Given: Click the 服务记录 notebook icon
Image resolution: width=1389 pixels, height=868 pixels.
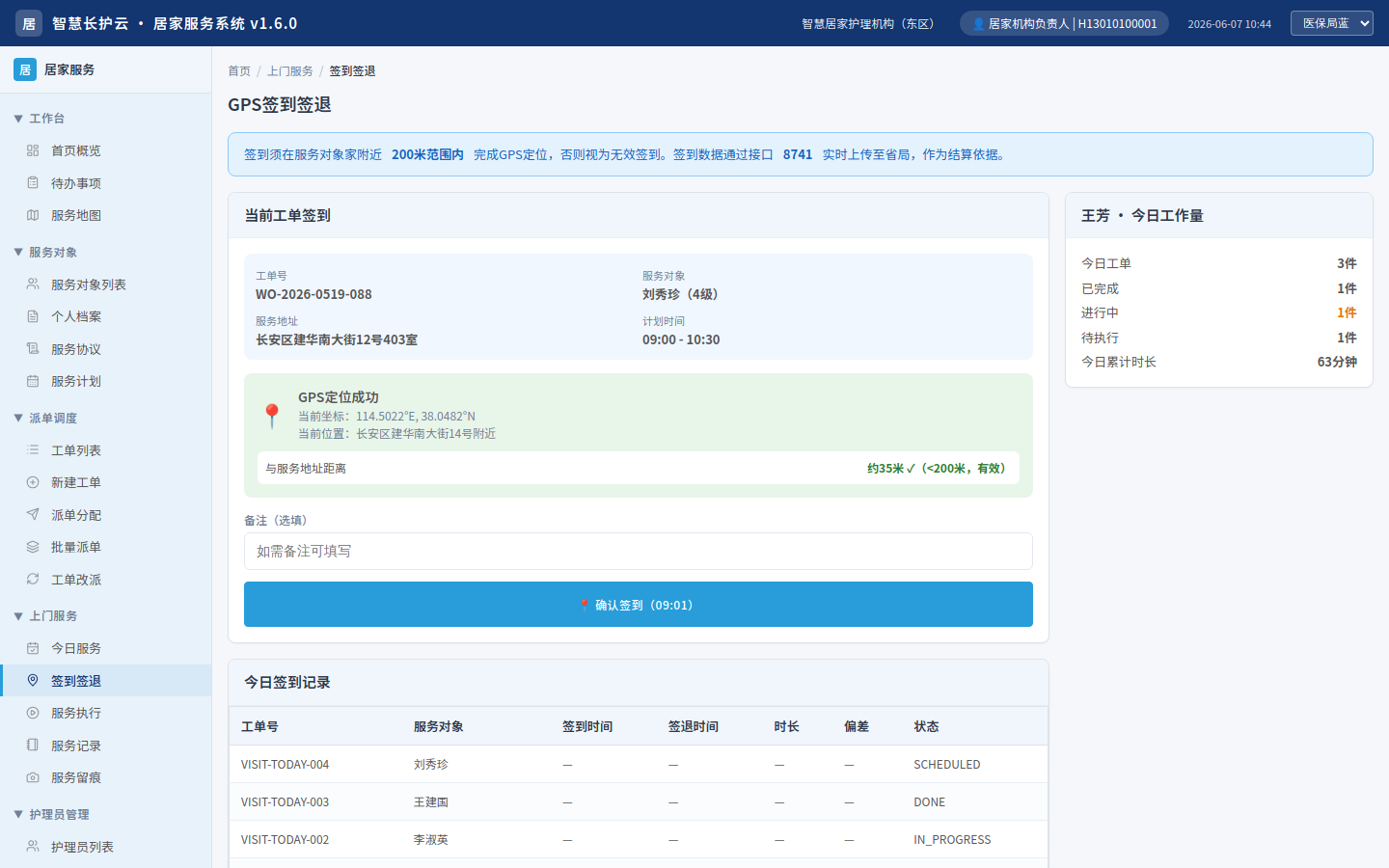Looking at the screenshot, I should pos(33,746).
